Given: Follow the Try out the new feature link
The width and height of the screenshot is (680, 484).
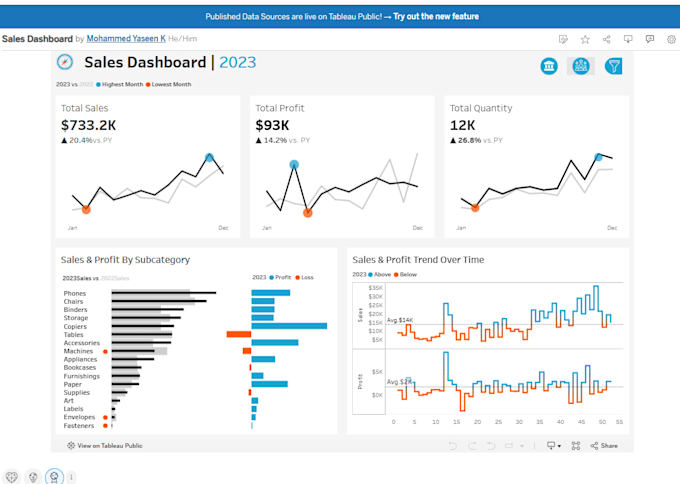Looking at the screenshot, I should pos(436,16).
